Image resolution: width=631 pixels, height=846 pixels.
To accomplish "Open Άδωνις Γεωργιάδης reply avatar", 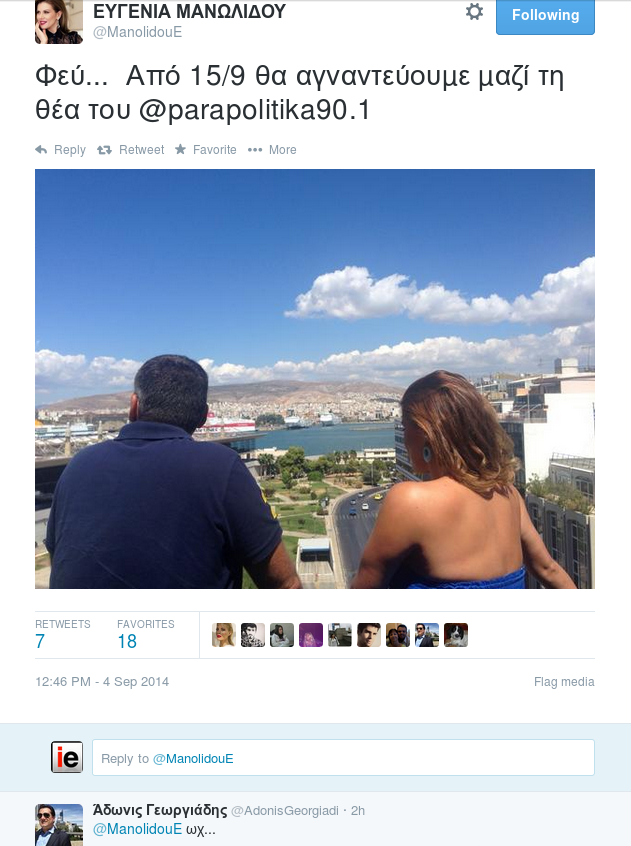I will coord(59,825).
